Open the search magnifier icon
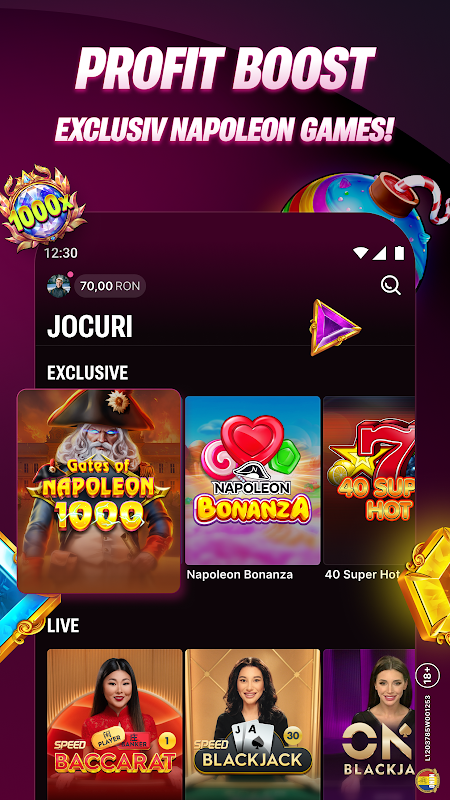This screenshot has height=800, width=450. coord(391,285)
